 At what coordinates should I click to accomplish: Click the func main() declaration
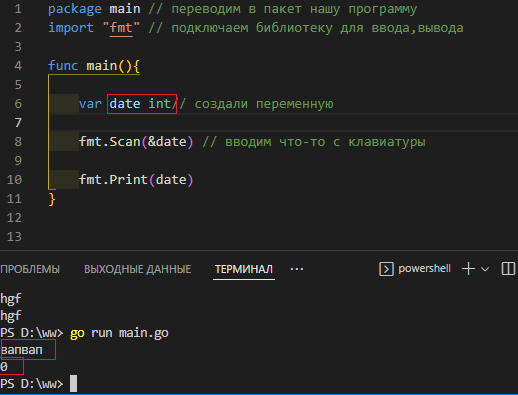click(94, 65)
